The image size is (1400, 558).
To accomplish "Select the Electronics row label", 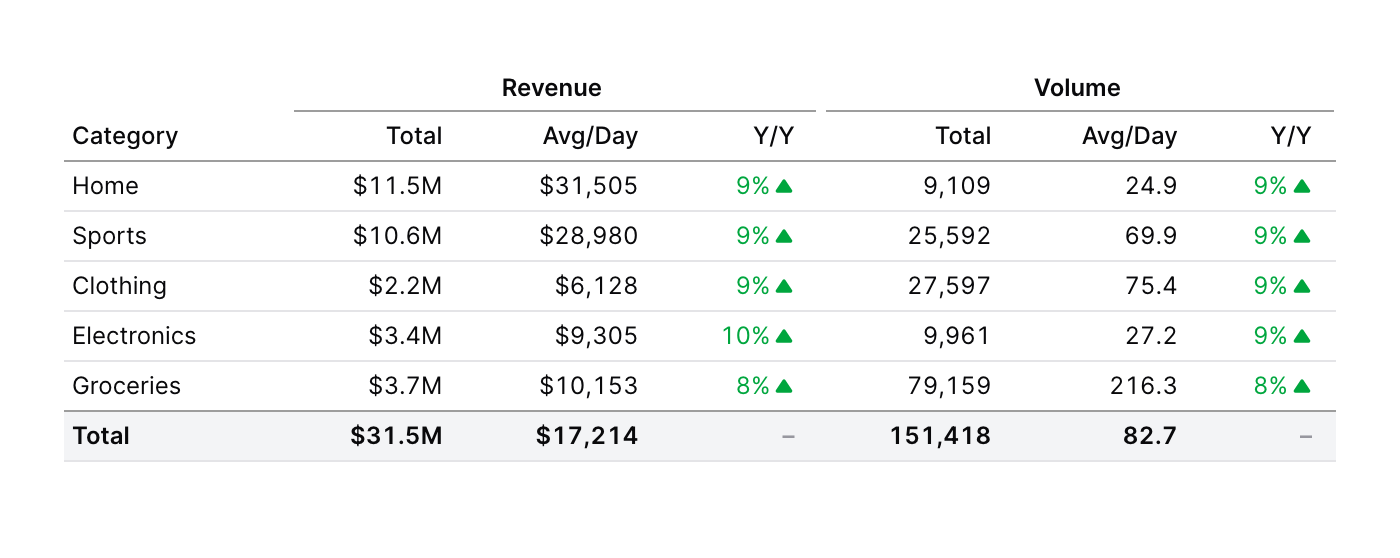I will [x=134, y=336].
